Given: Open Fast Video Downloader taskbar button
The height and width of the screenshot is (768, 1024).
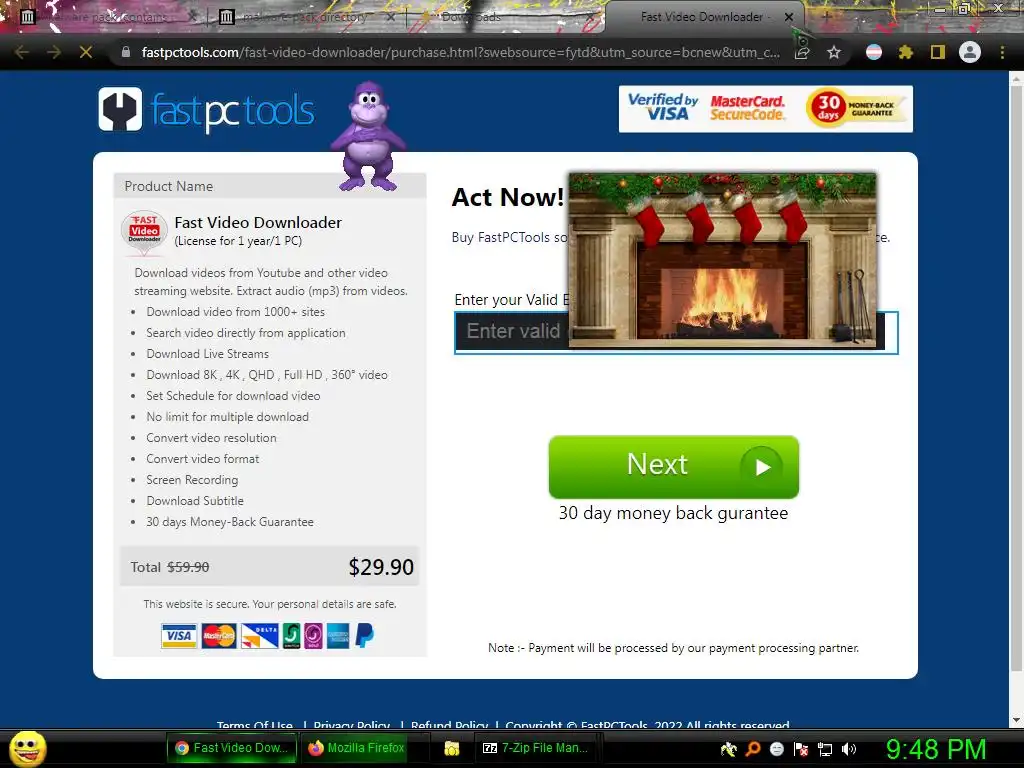Looking at the screenshot, I should click(232, 748).
